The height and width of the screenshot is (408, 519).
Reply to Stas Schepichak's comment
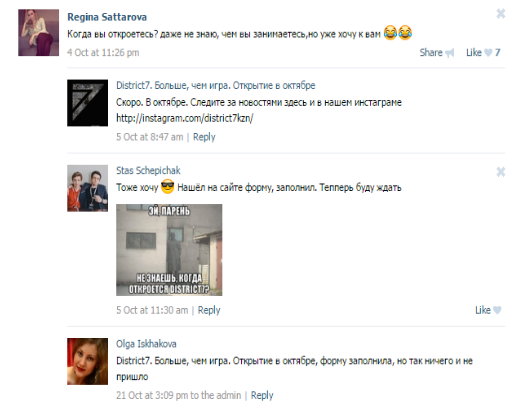click(x=209, y=310)
